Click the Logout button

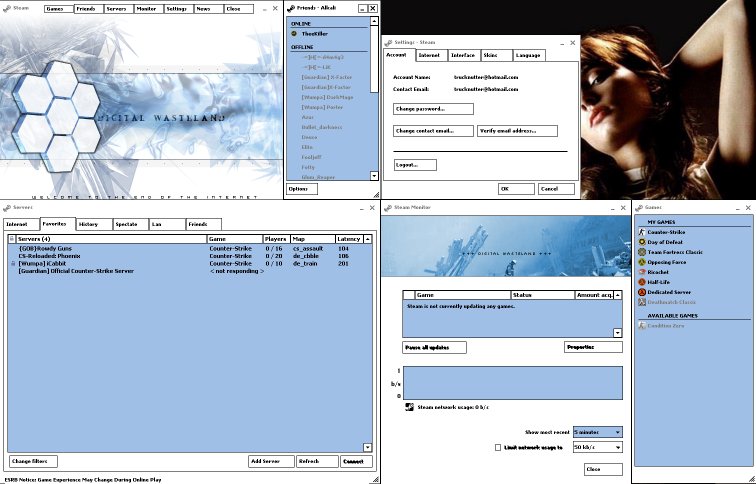click(415, 165)
